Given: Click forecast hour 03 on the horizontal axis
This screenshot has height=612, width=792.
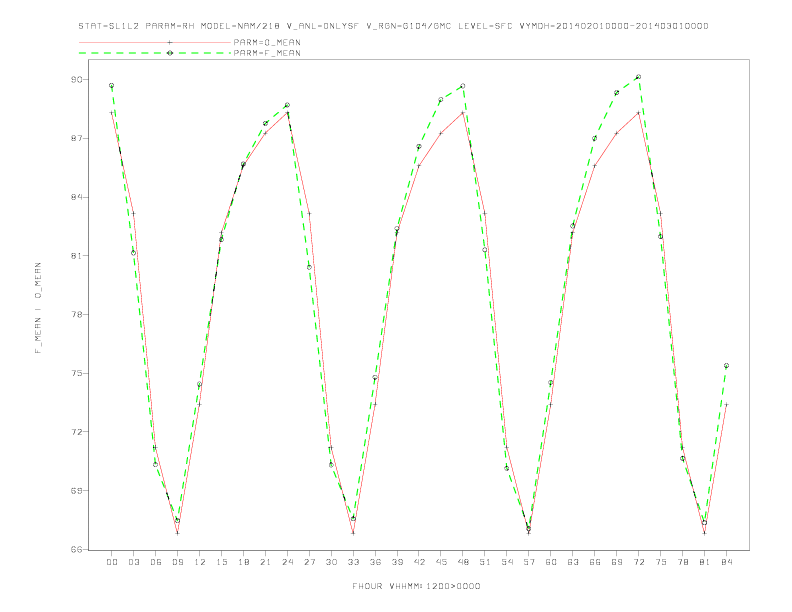Looking at the screenshot, I should (x=133, y=562).
